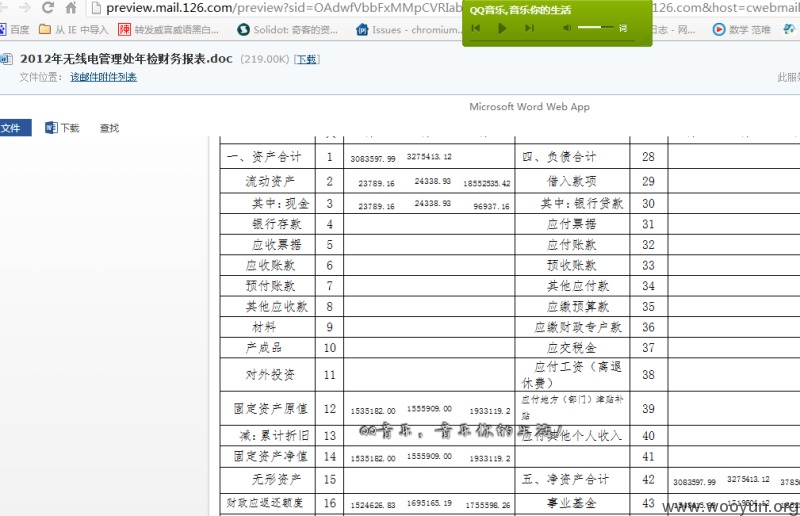Image resolution: width=800 pixels, height=516 pixels.
Task: Select the 其中:银行贷款 cell
Action: tap(572, 204)
